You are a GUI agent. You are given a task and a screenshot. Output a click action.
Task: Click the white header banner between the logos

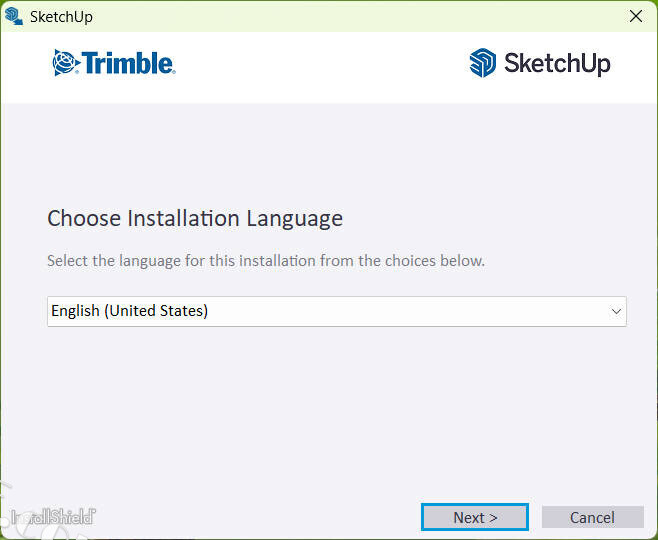coord(320,63)
